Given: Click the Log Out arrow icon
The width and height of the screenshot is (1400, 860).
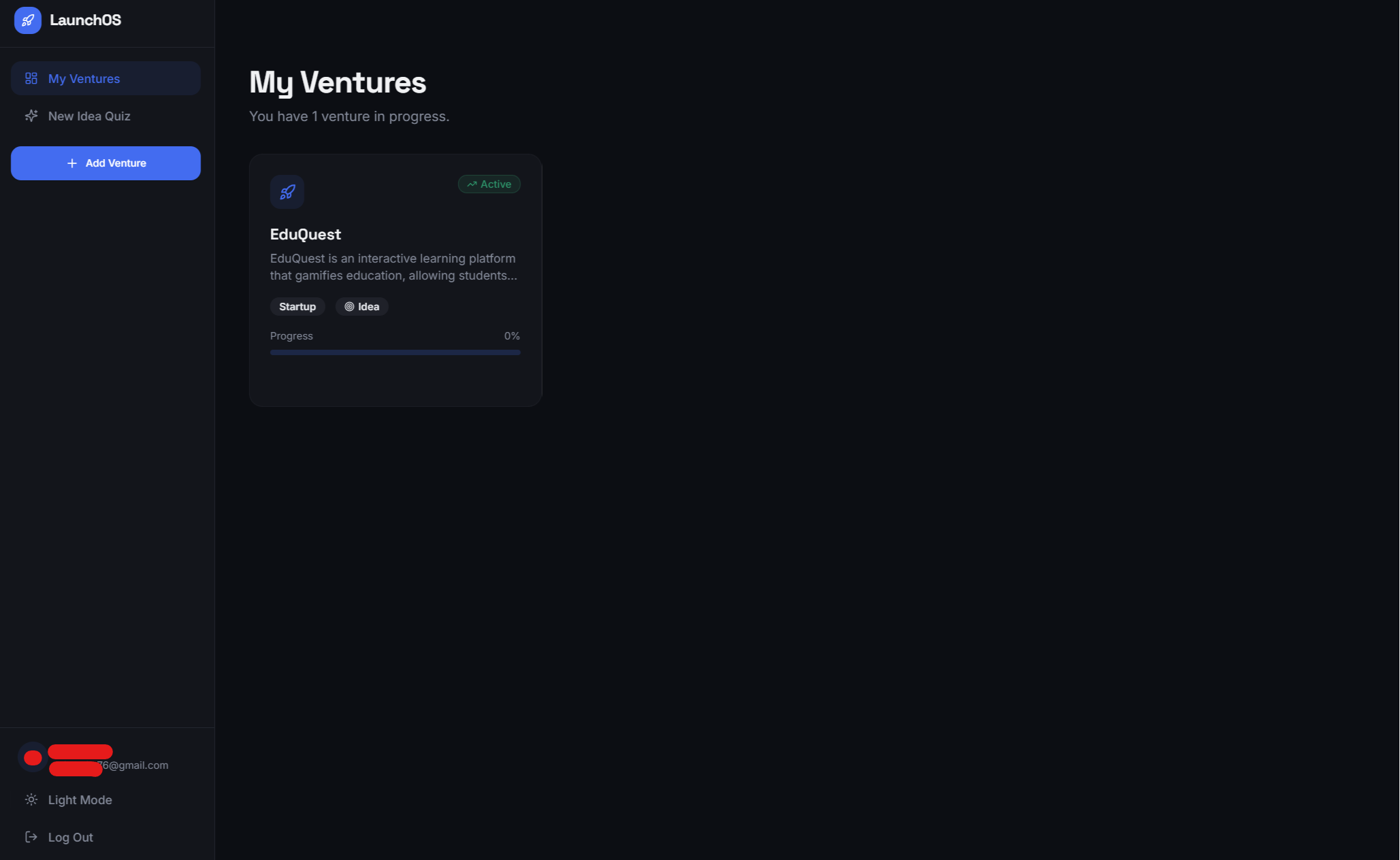Looking at the screenshot, I should (x=31, y=837).
